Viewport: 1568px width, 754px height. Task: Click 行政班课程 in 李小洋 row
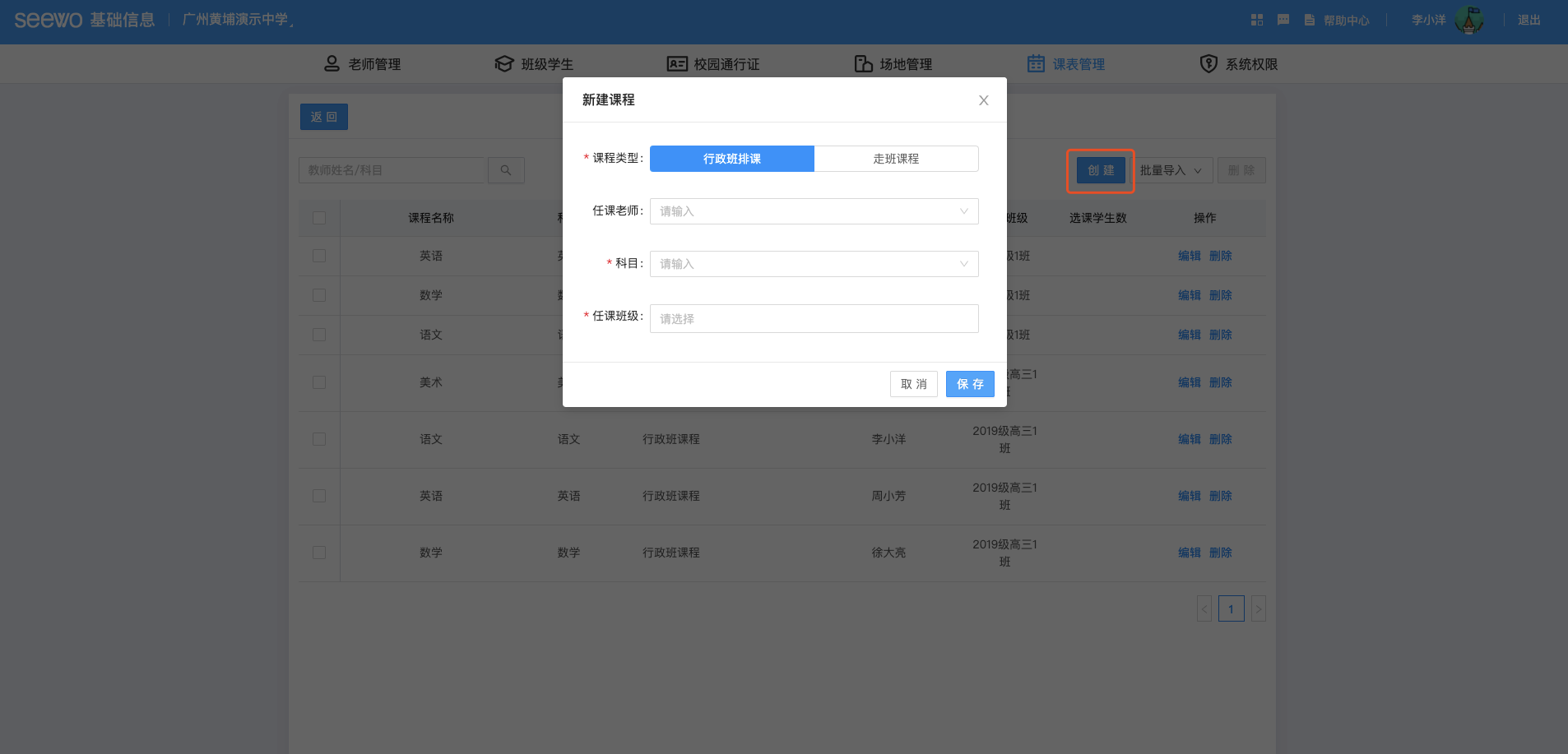click(x=671, y=439)
